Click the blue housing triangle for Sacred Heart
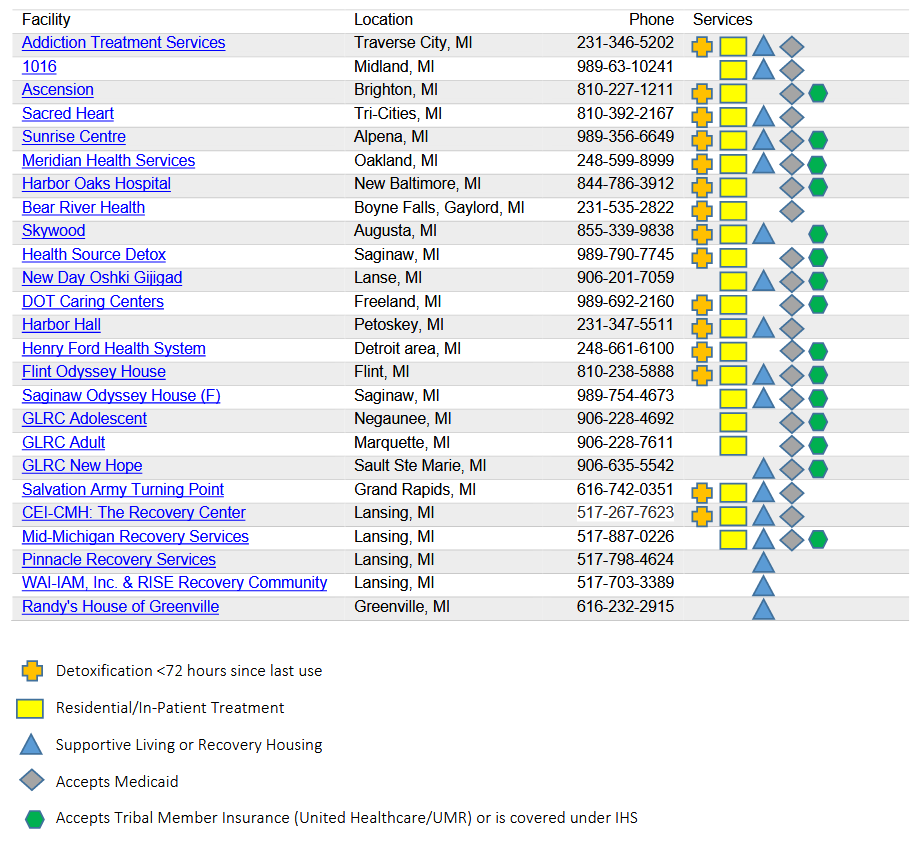The height and width of the screenshot is (854, 918). (763, 116)
